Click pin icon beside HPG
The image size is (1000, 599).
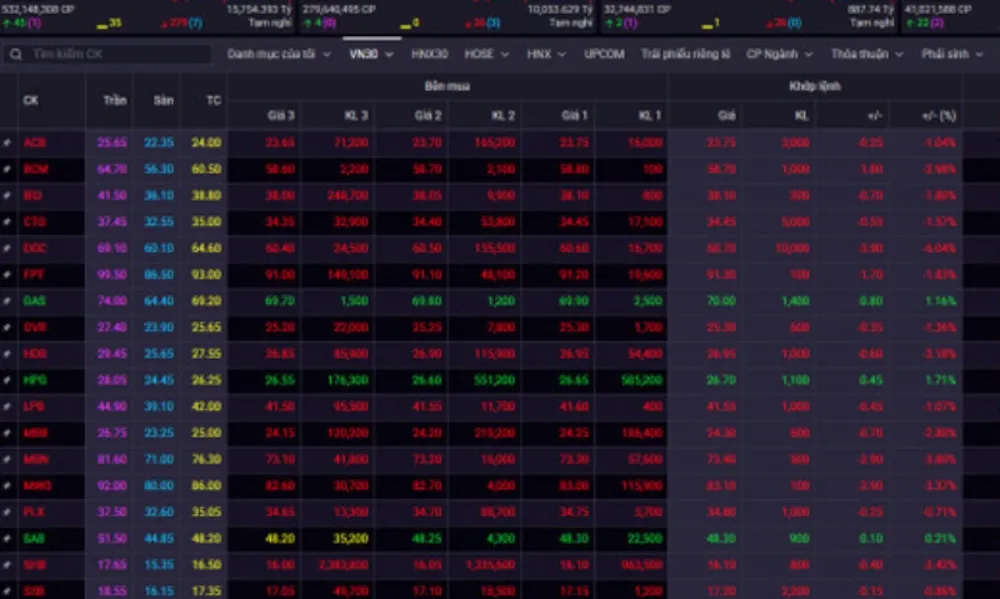8,380
